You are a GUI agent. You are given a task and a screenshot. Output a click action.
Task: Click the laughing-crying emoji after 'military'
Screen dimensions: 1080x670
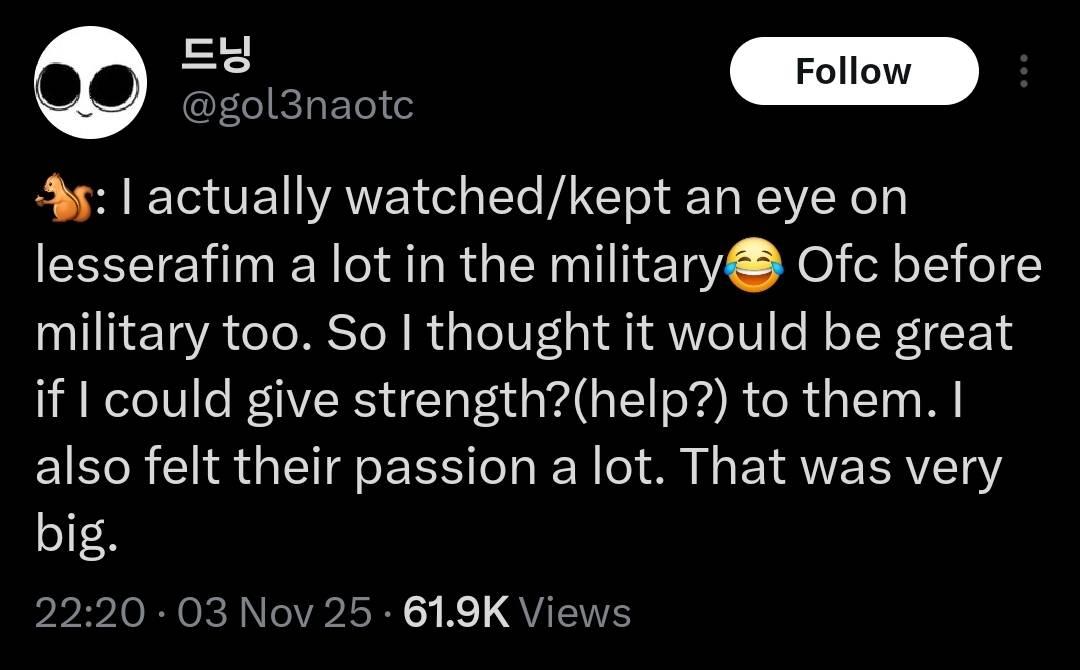pyautogui.click(x=754, y=266)
